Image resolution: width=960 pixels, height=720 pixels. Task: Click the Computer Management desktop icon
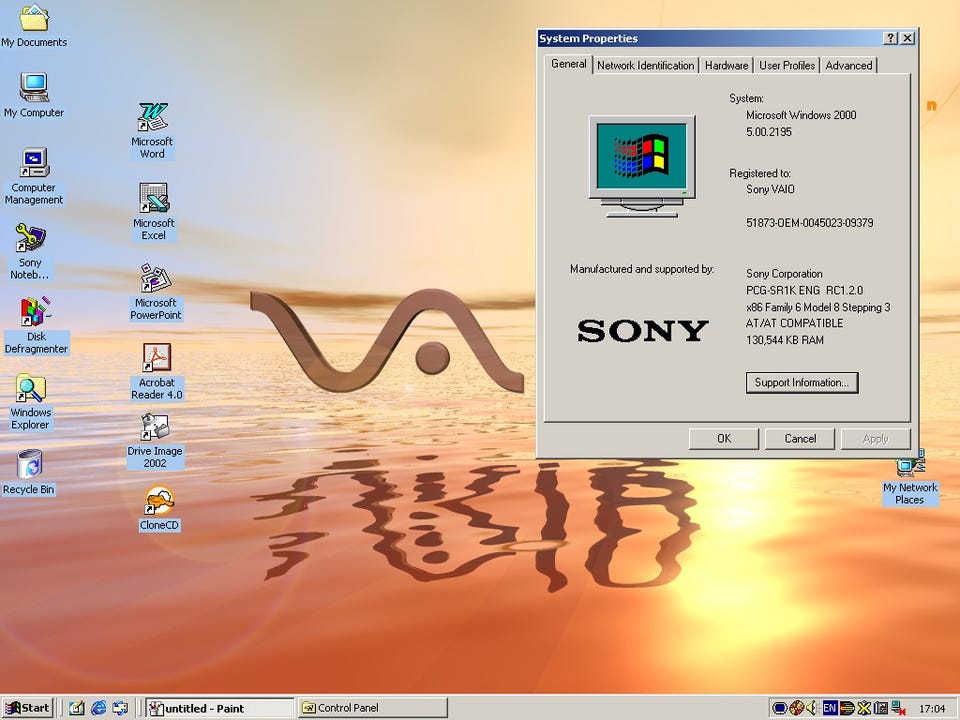34,176
